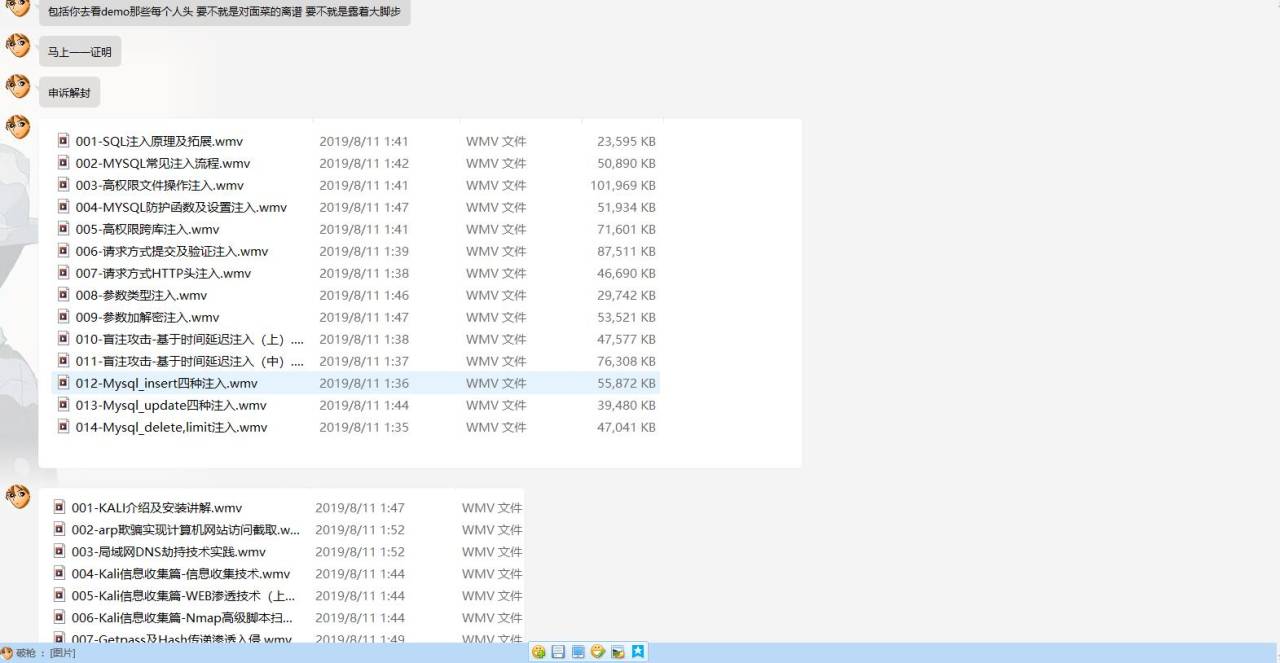The width and height of the screenshot is (1280, 663).
Task: Click the 马上——证明 message bubble
Action: coord(80,52)
